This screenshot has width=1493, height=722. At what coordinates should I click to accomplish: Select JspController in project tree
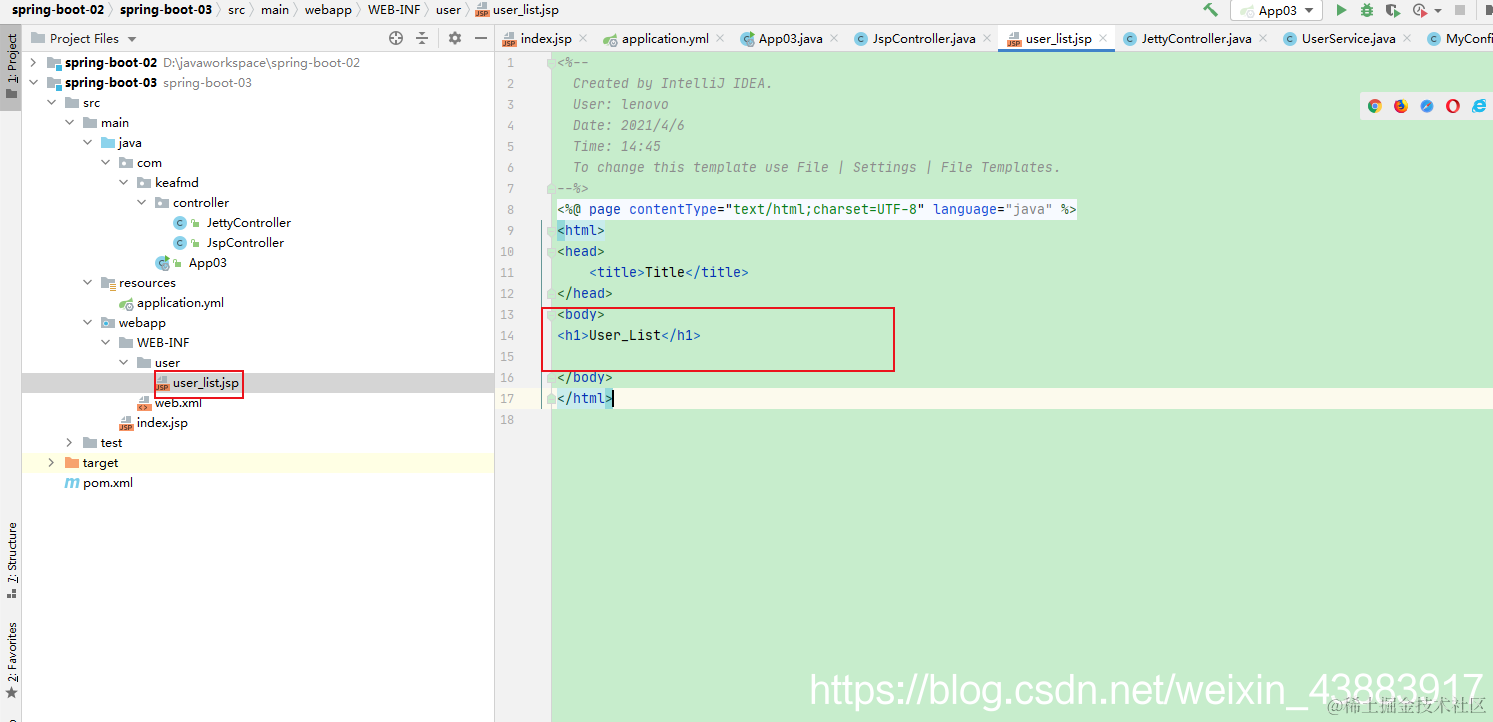(x=245, y=242)
